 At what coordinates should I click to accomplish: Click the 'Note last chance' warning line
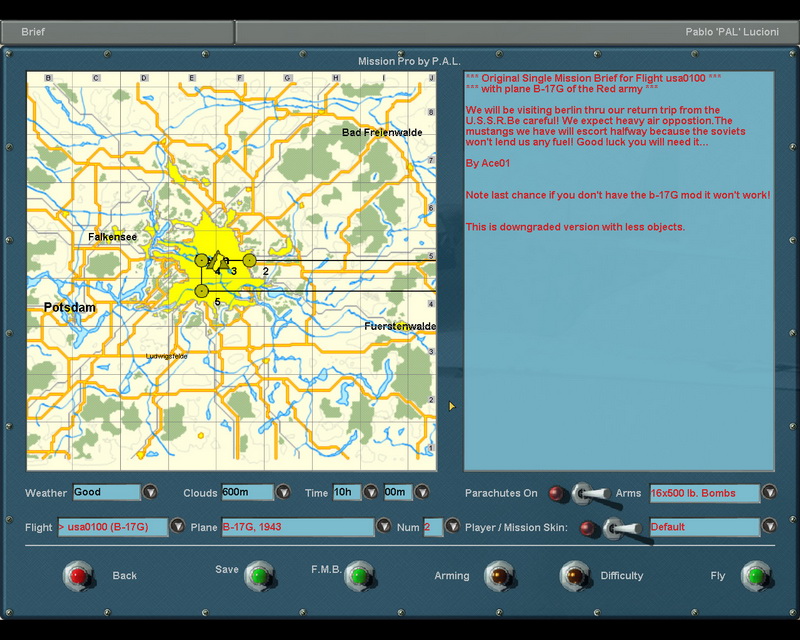click(618, 195)
